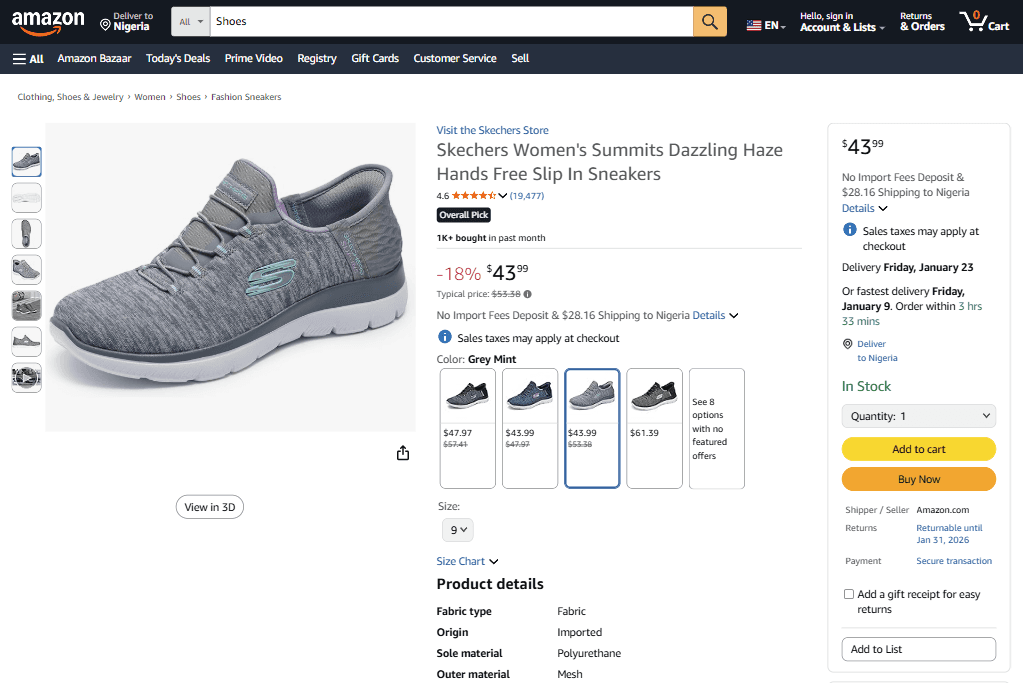Click the Amazon logo
Image resolution: width=1023 pixels, height=683 pixels.
click(48, 22)
